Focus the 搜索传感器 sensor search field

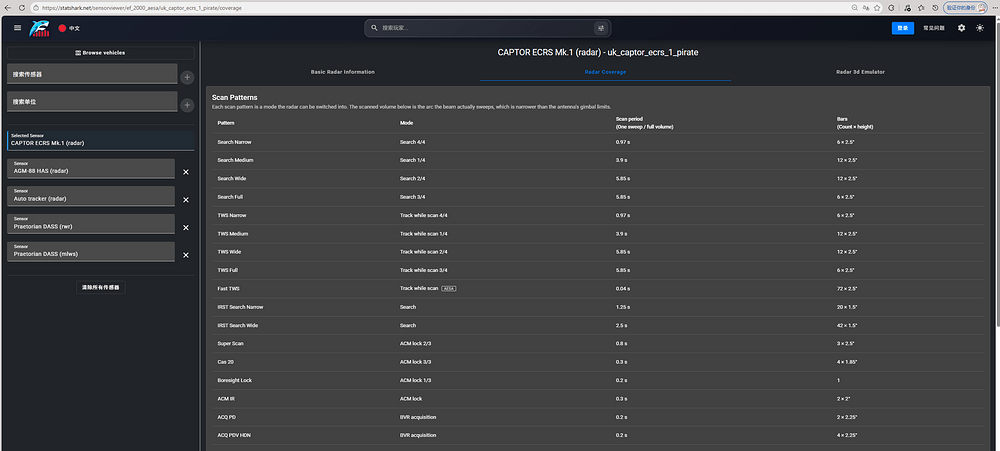pyautogui.click(x=92, y=74)
